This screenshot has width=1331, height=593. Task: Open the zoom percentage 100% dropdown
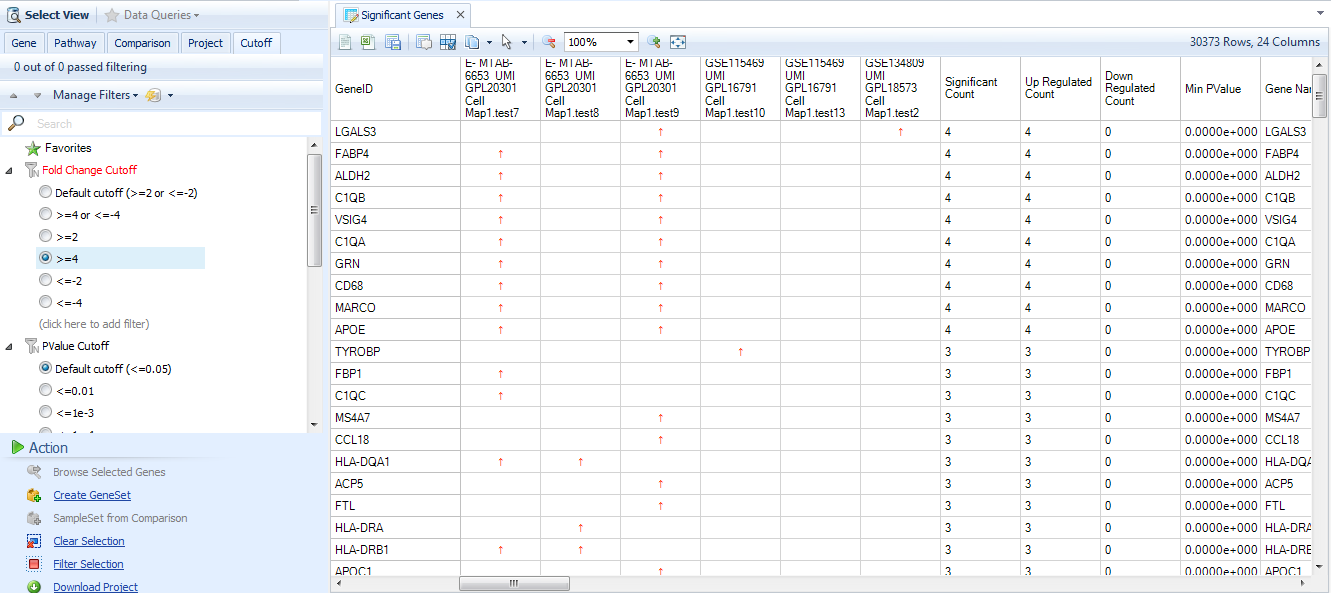(630, 42)
